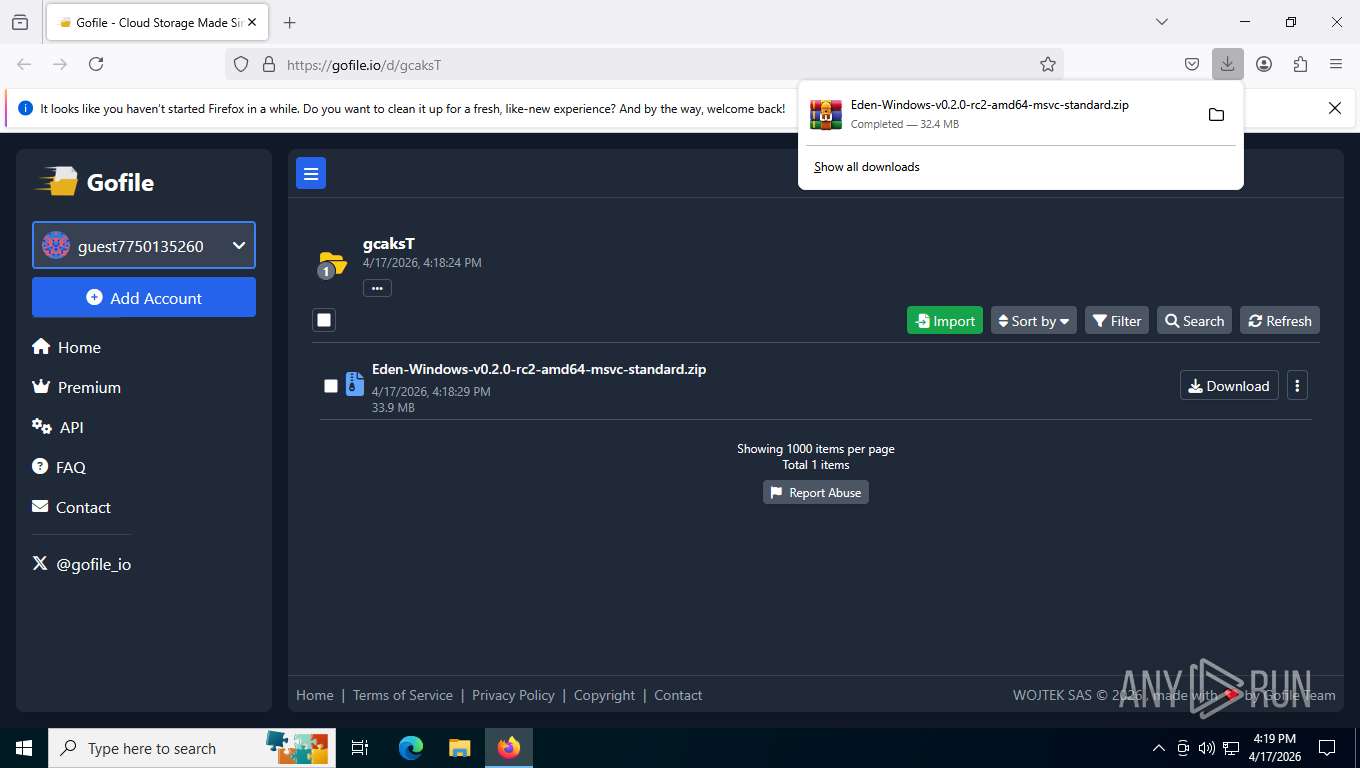Image resolution: width=1360 pixels, height=768 pixels.
Task: Open the gcaksT folder three-dot options
Action: click(377, 288)
